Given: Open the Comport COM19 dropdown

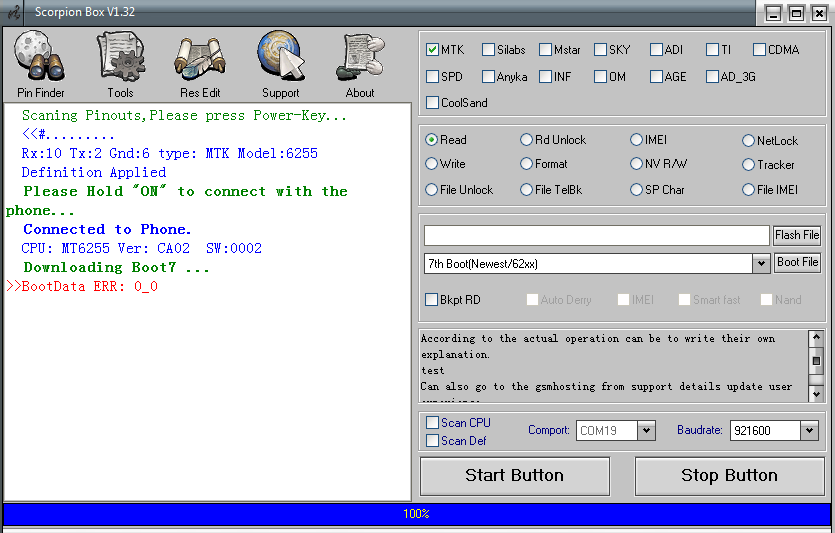Looking at the screenshot, I should point(646,430).
